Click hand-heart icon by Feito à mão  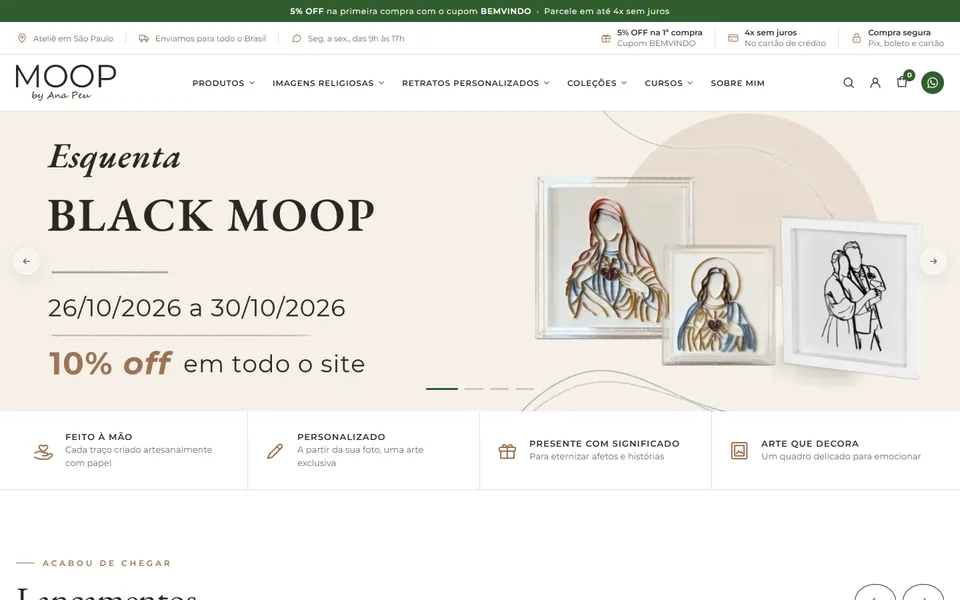[x=43, y=452]
